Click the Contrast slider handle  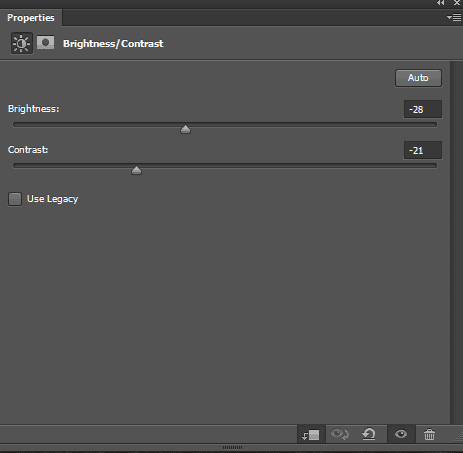(x=136, y=170)
